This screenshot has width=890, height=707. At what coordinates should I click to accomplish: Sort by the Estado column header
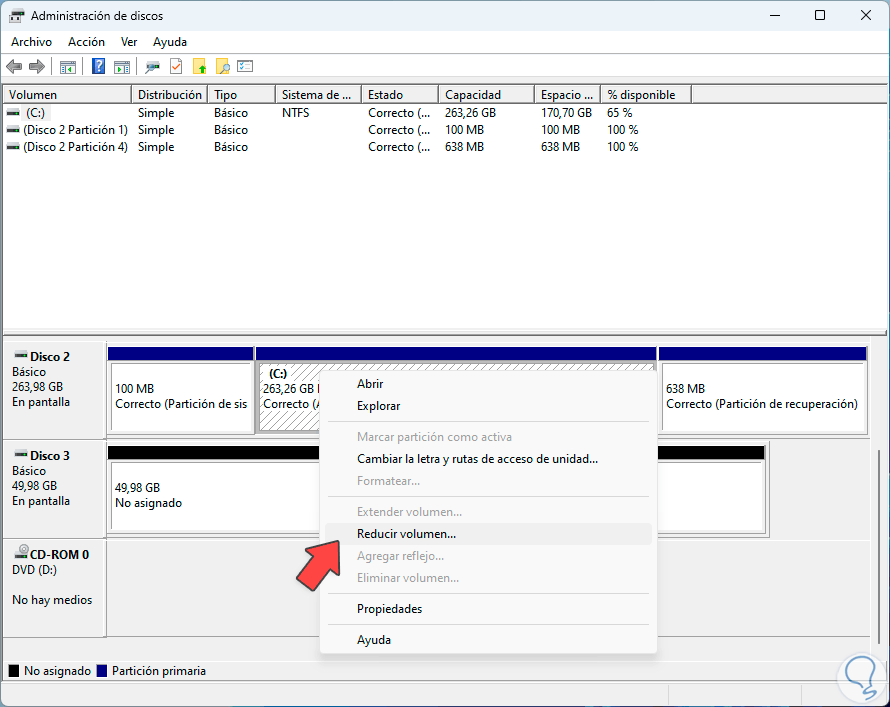pos(400,95)
